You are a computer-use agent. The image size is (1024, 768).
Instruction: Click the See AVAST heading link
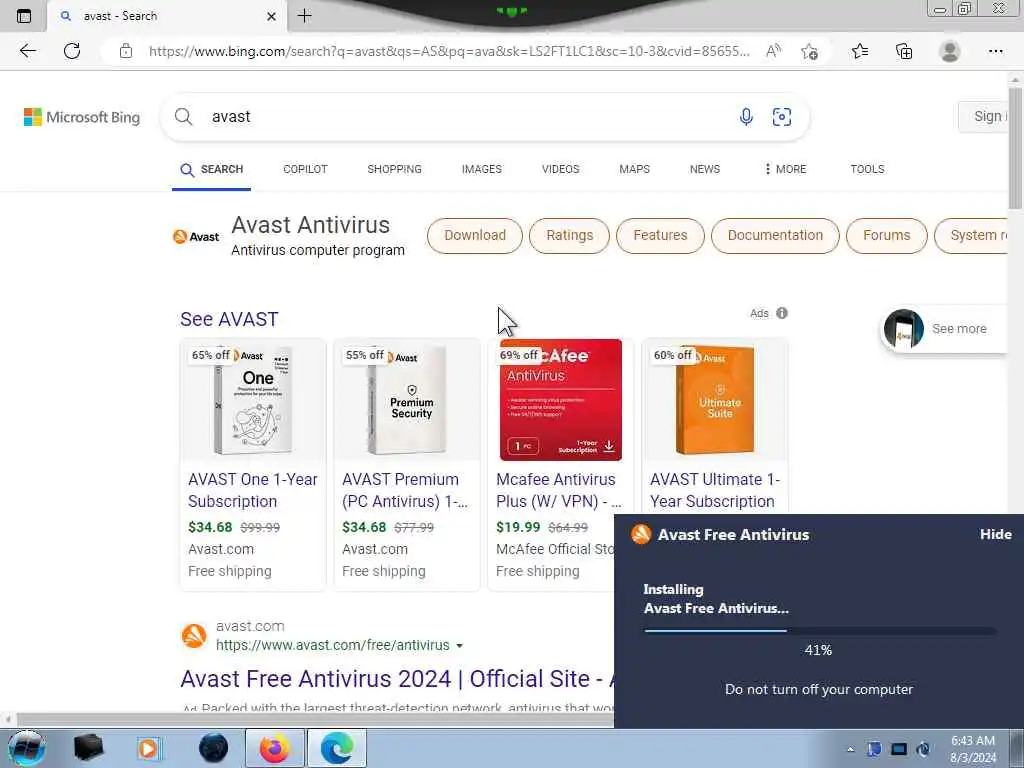tap(229, 319)
